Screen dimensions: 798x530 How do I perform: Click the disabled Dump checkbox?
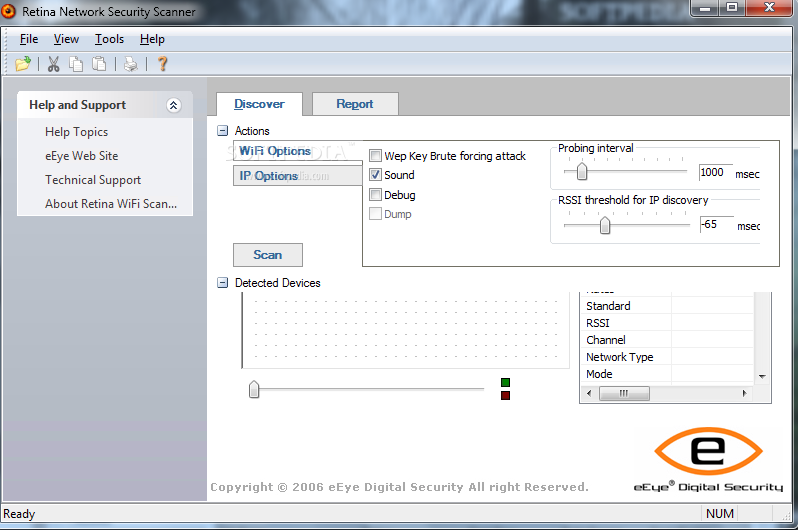pyautogui.click(x=376, y=214)
